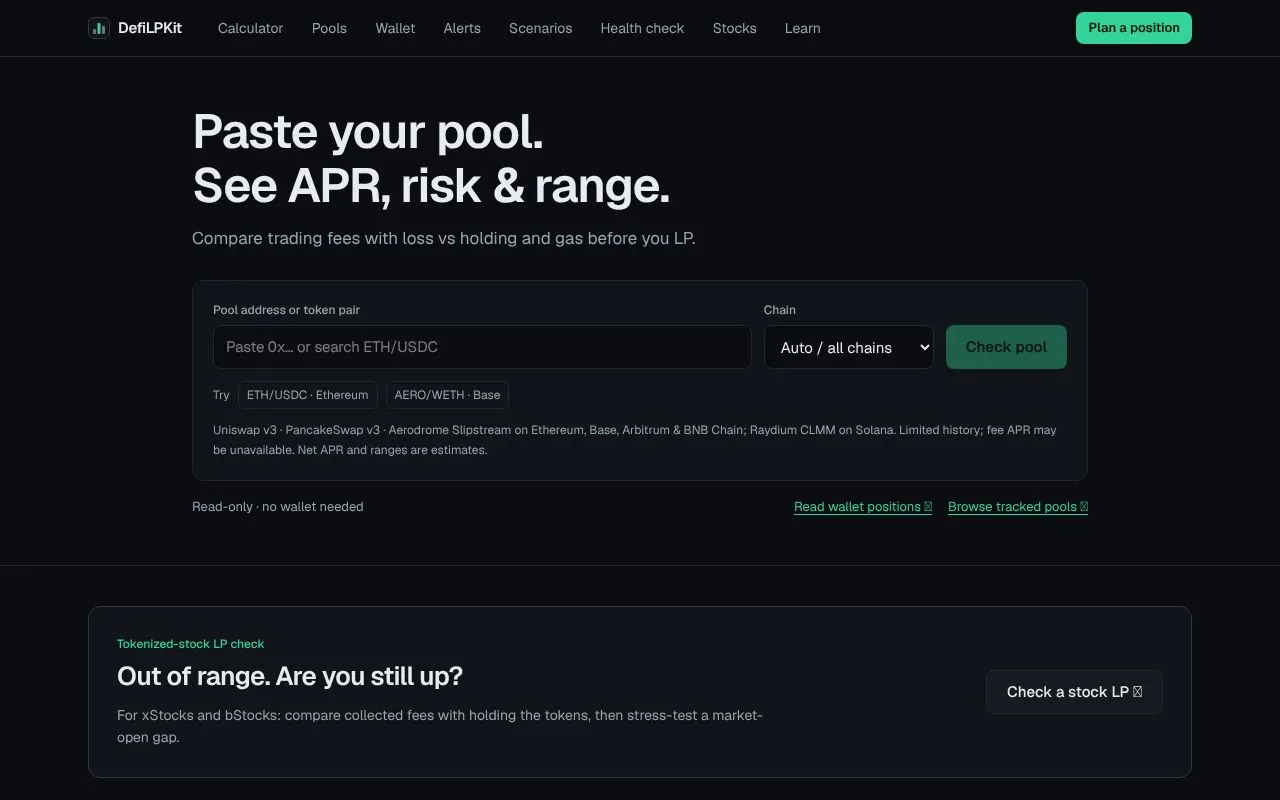
Task: Expand the Auto / all chains dropdown
Action: tap(849, 347)
